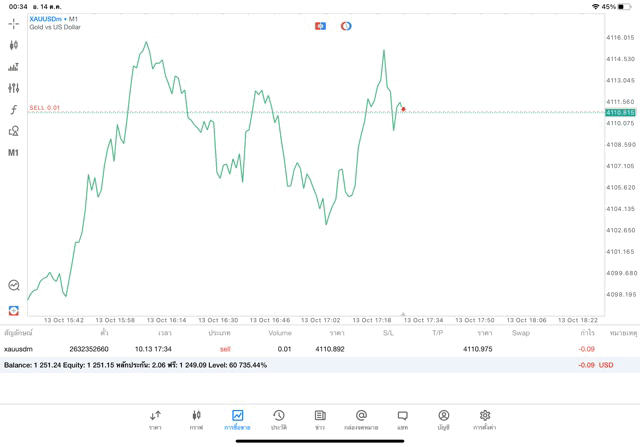Tap the blue-red square icon atop chart
Screen dimensions: 640x447
click(x=320, y=26)
